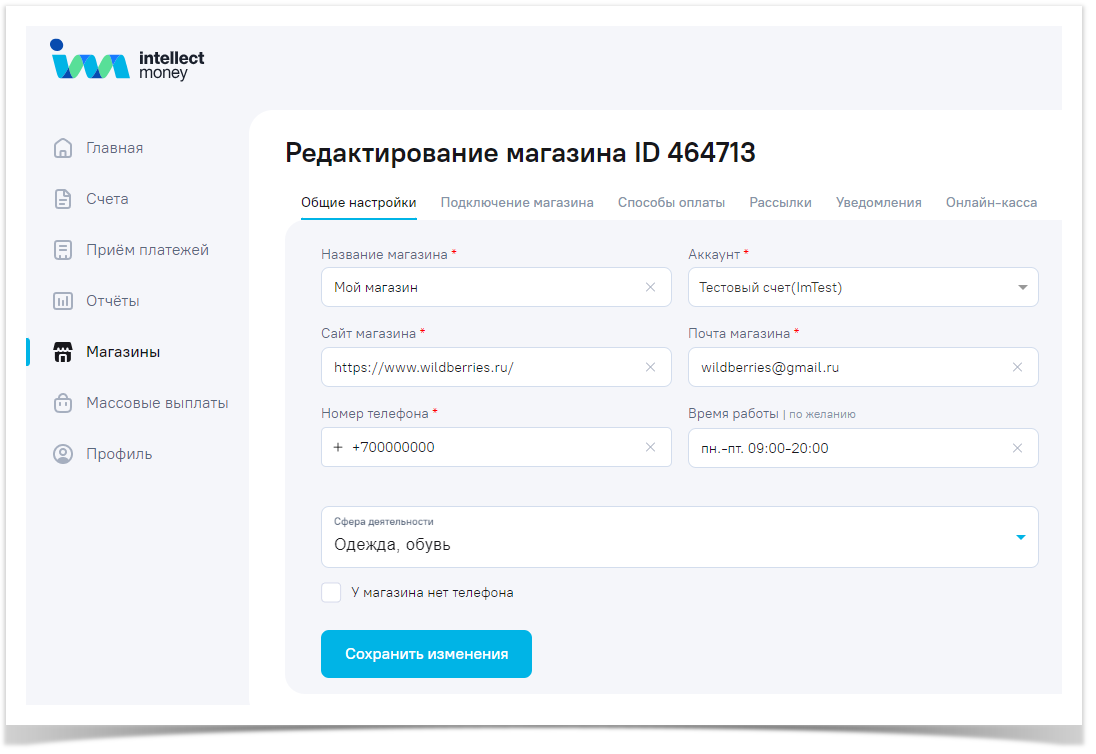1096x754 pixels.
Task: Clear the Название магазина field
Action: coord(651,287)
